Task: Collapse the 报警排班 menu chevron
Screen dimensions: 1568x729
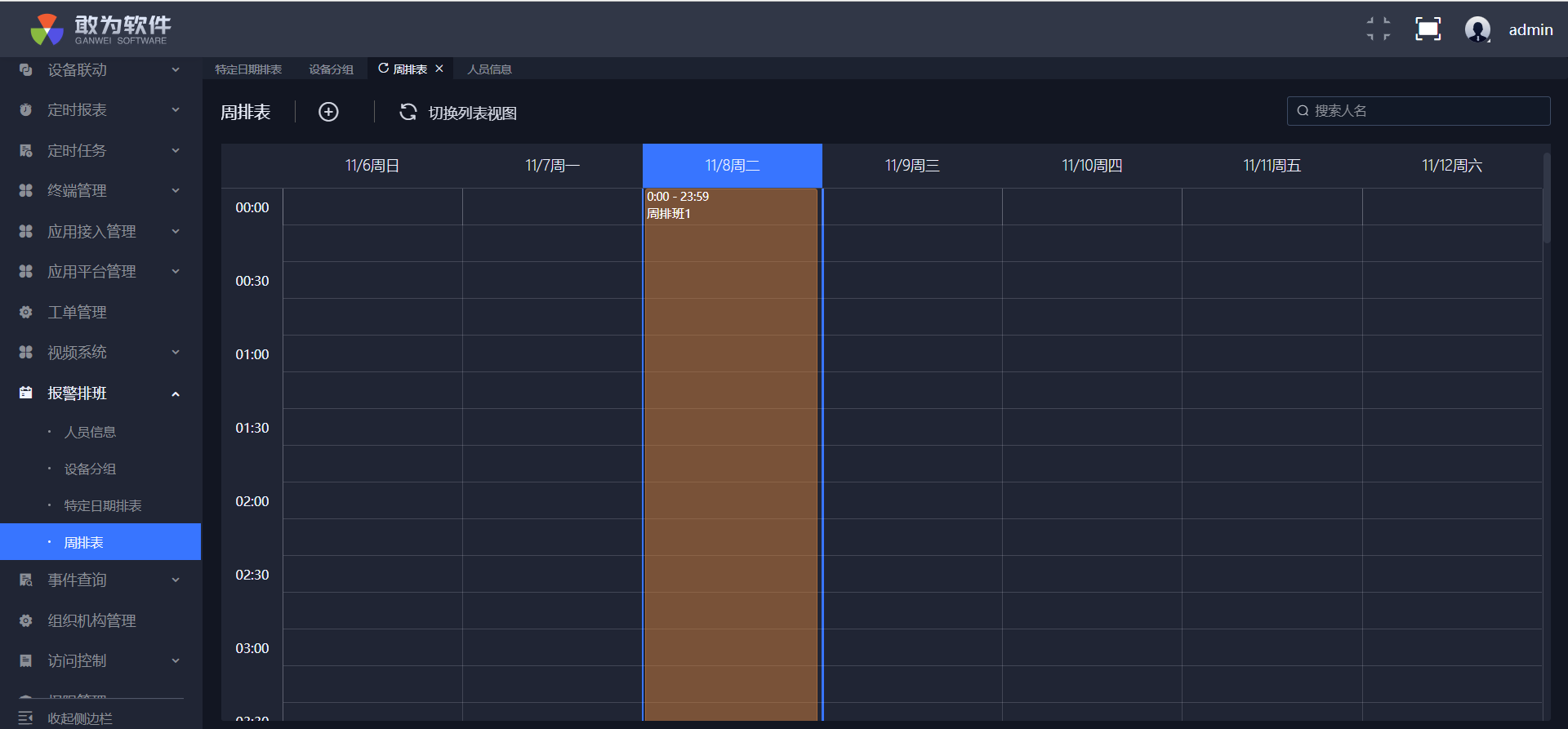Action: [x=176, y=393]
